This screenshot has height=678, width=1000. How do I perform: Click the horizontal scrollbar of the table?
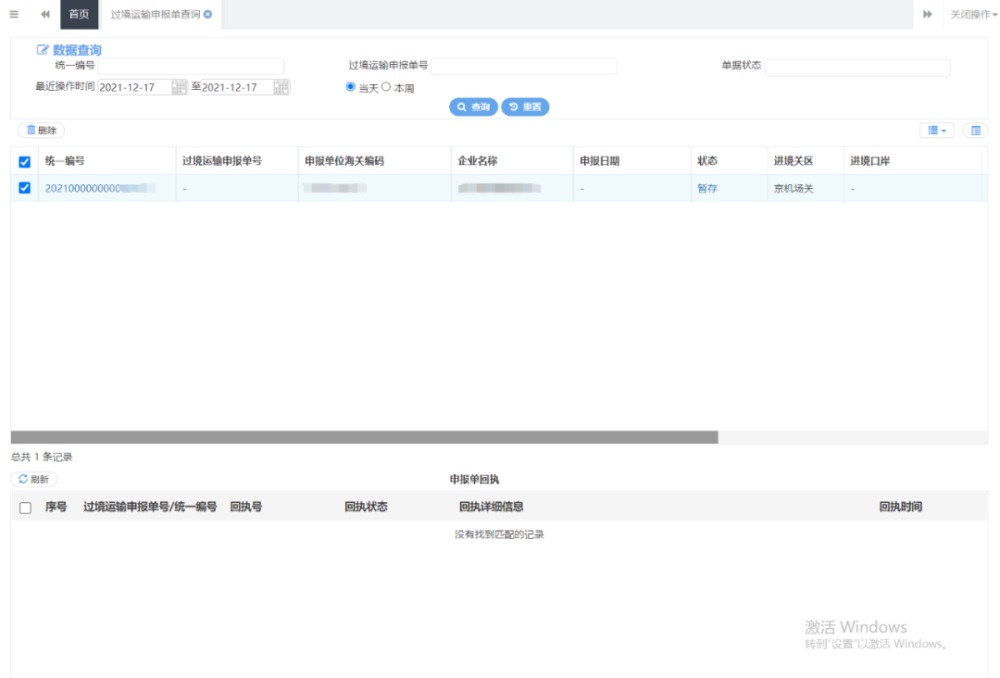[x=364, y=437]
